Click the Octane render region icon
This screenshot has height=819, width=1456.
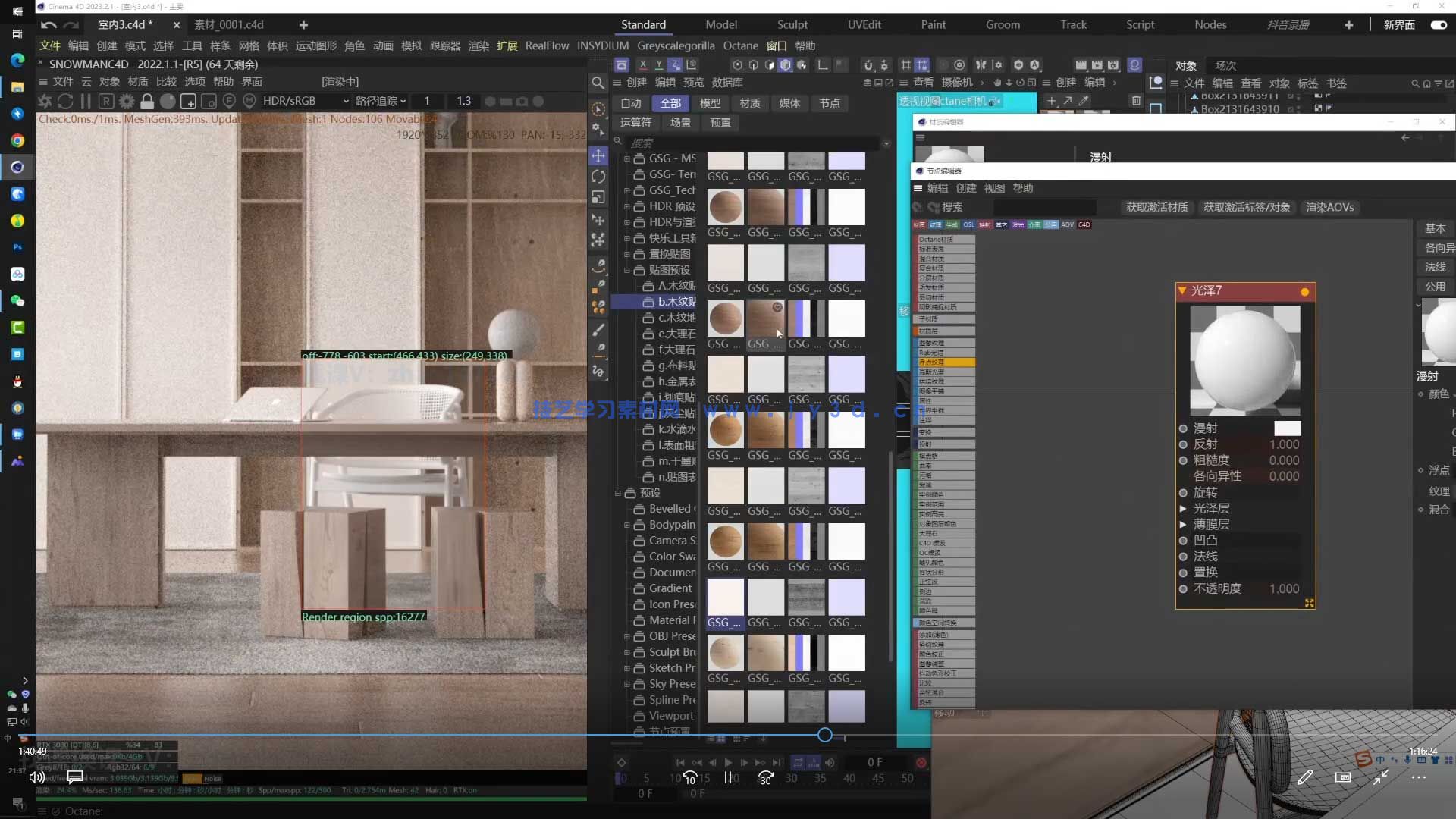(188, 101)
